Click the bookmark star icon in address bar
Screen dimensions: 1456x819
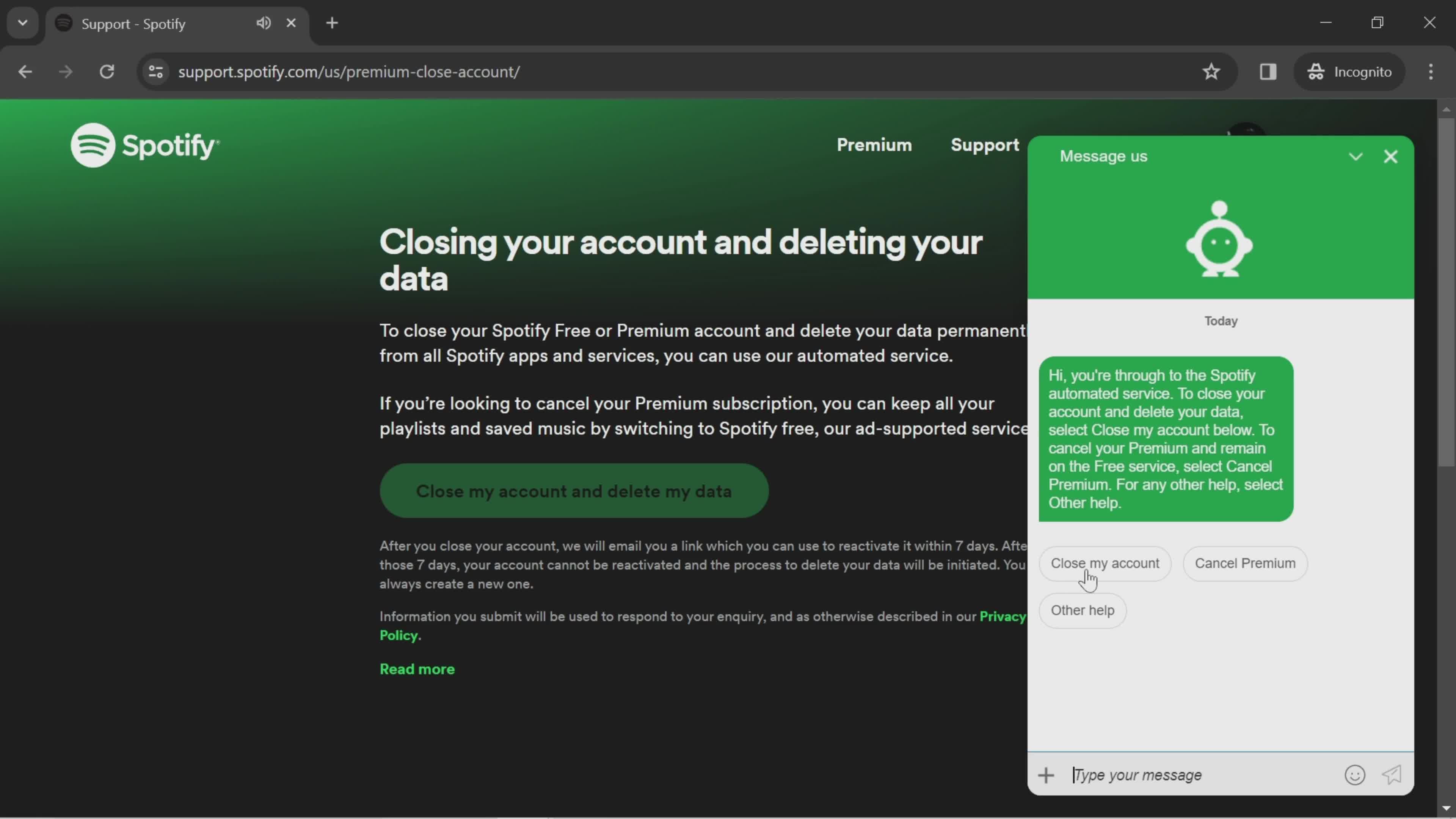coord(1211,71)
